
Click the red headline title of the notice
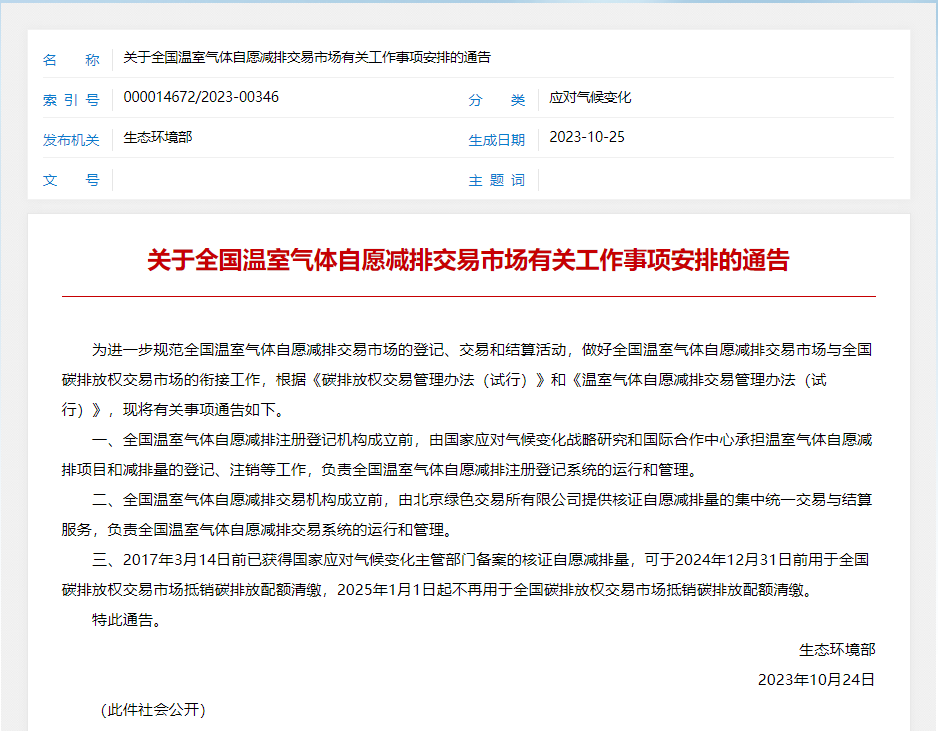(468, 261)
